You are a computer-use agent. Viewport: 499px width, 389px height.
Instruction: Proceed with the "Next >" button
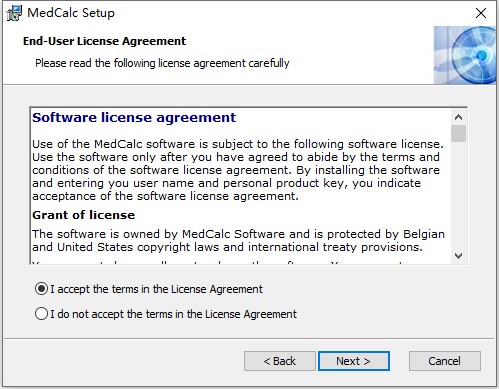[354, 361]
